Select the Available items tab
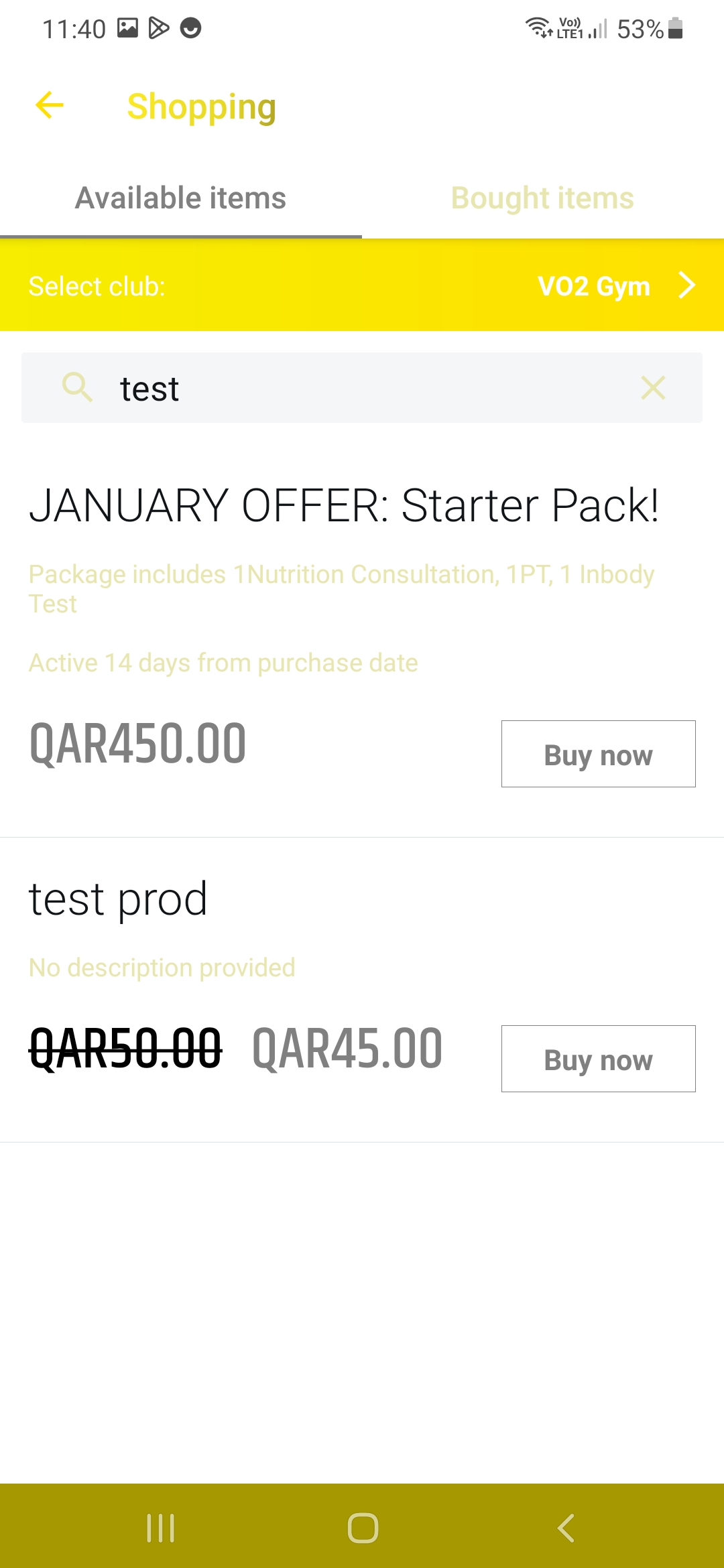 [x=181, y=198]
